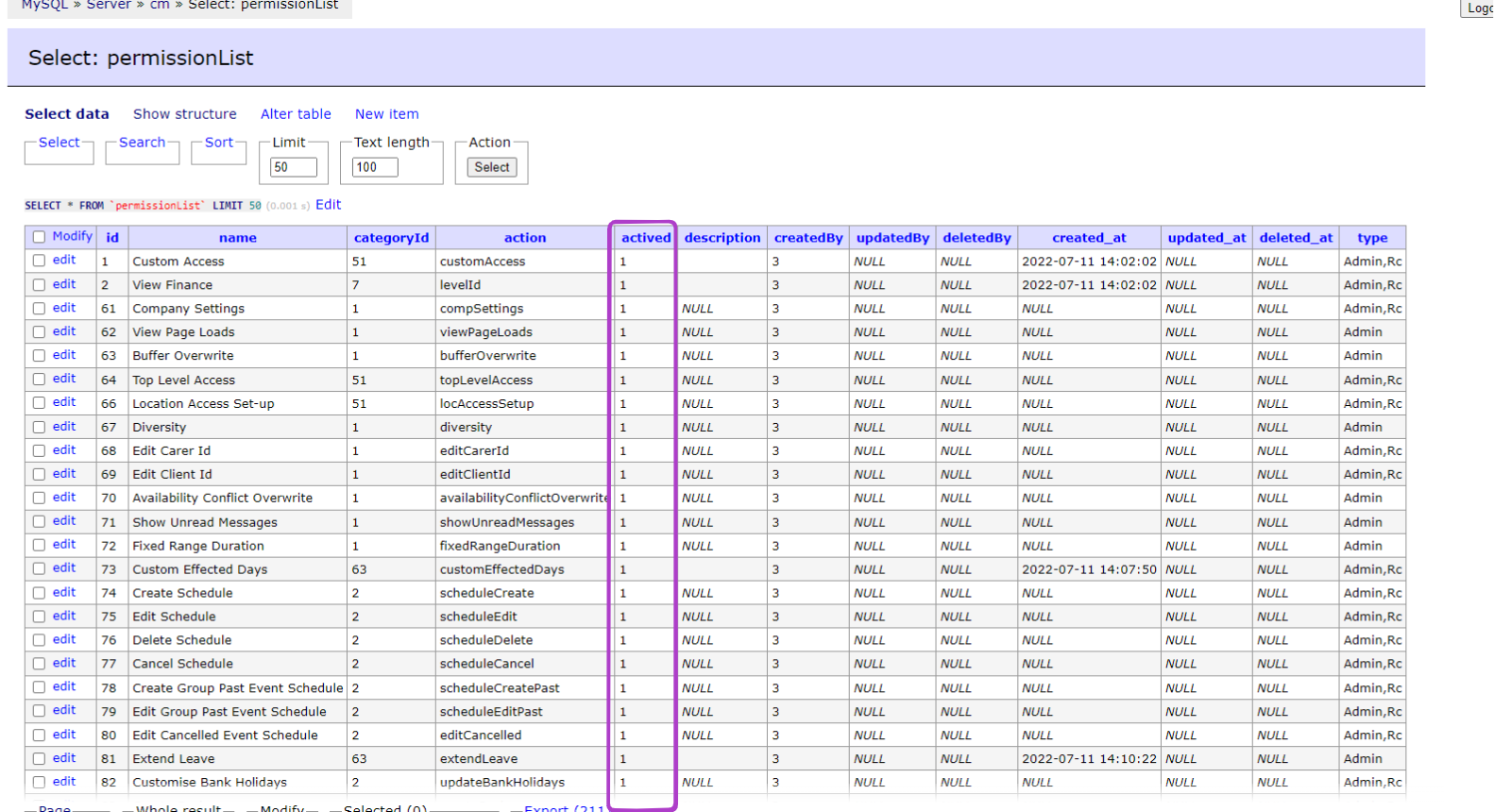Sort by the action column header
Viewport: 1494px width, 812px height.
point(525,238)
